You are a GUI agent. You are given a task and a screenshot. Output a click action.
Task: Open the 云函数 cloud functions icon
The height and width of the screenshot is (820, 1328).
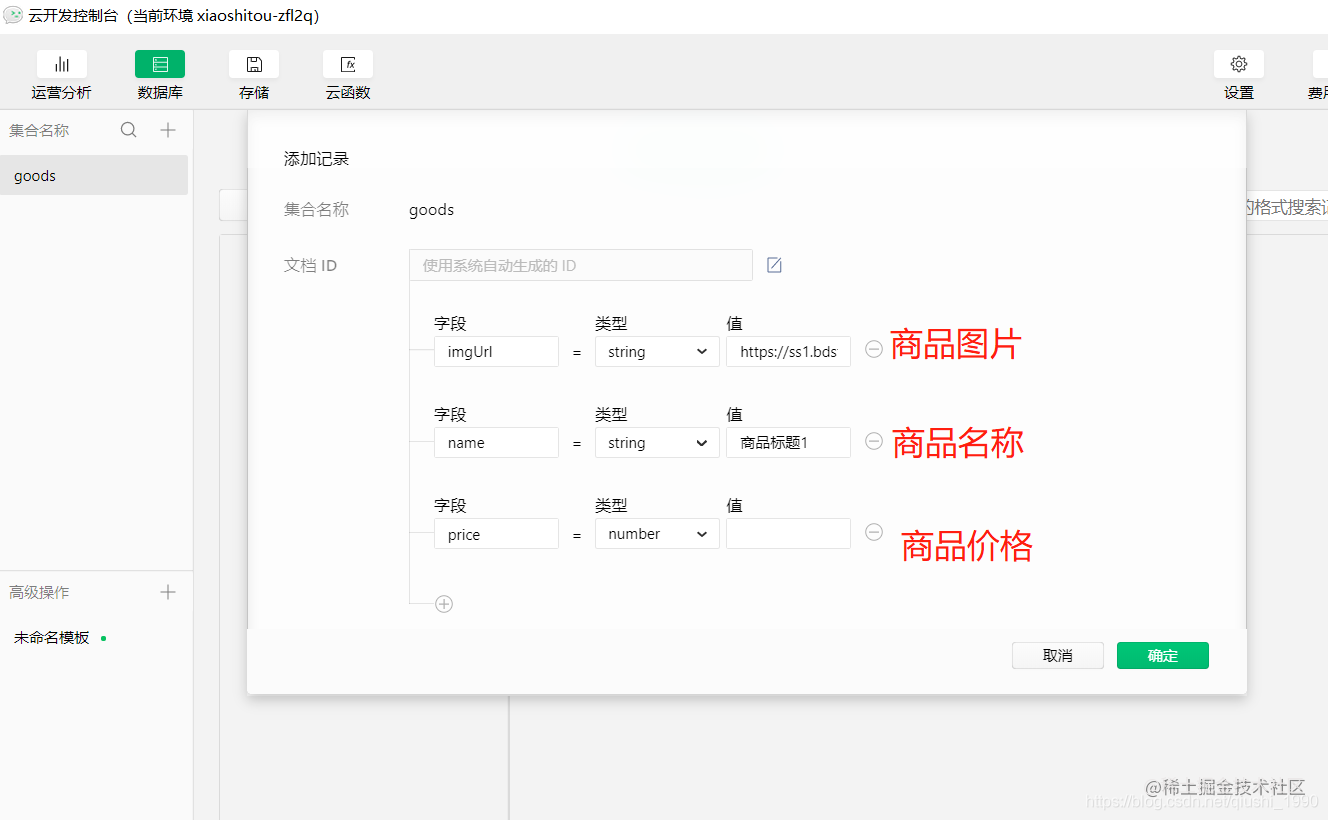[x=348, y=64]
